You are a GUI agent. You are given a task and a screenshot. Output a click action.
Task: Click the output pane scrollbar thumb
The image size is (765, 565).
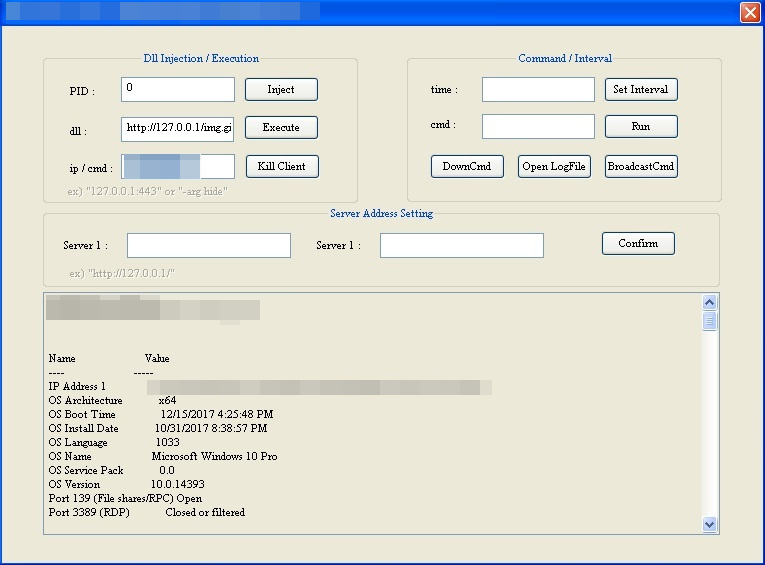tap(710, 321)
